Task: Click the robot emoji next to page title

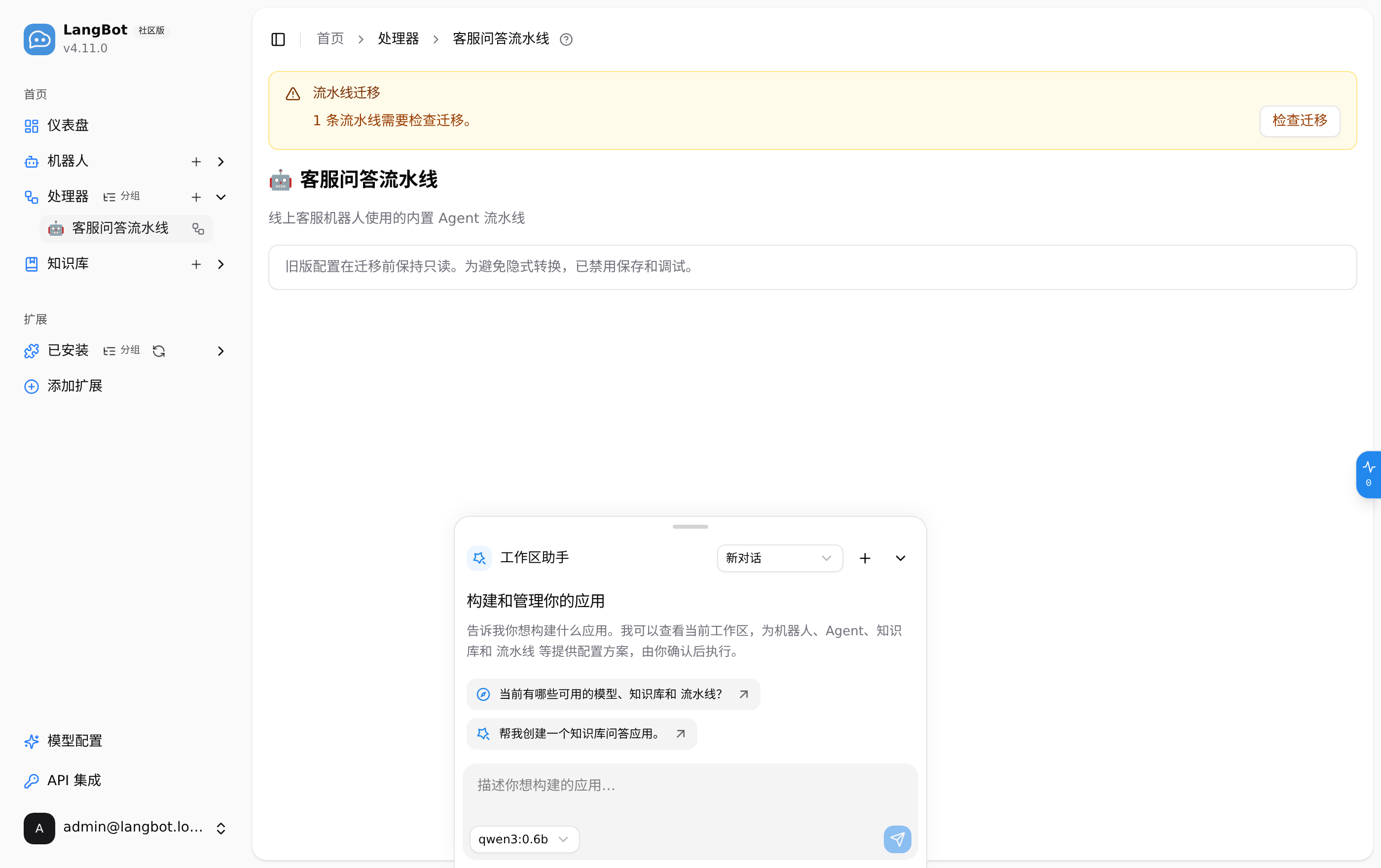Action: (281, 180)
